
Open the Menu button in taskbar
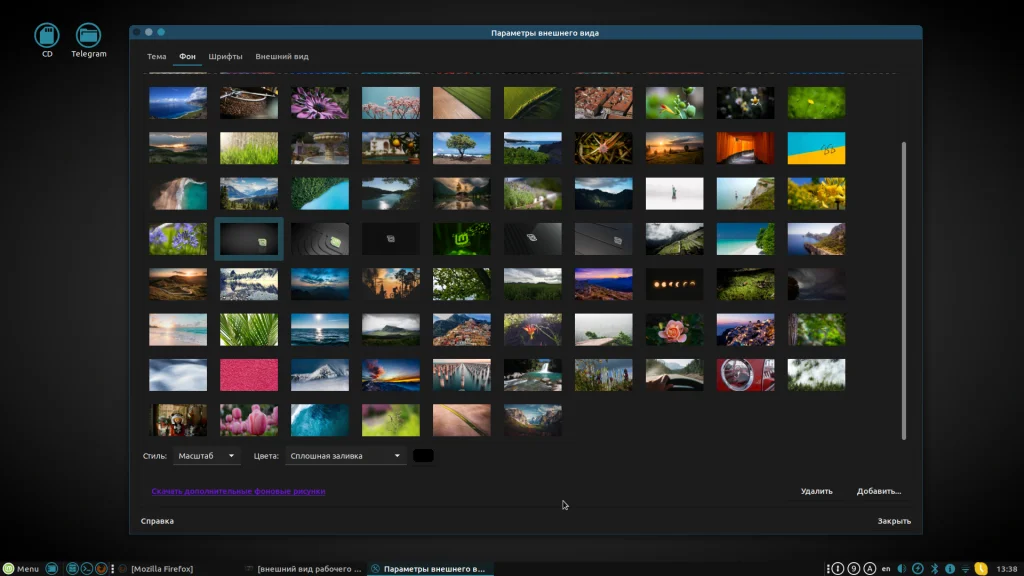point(20,569)
